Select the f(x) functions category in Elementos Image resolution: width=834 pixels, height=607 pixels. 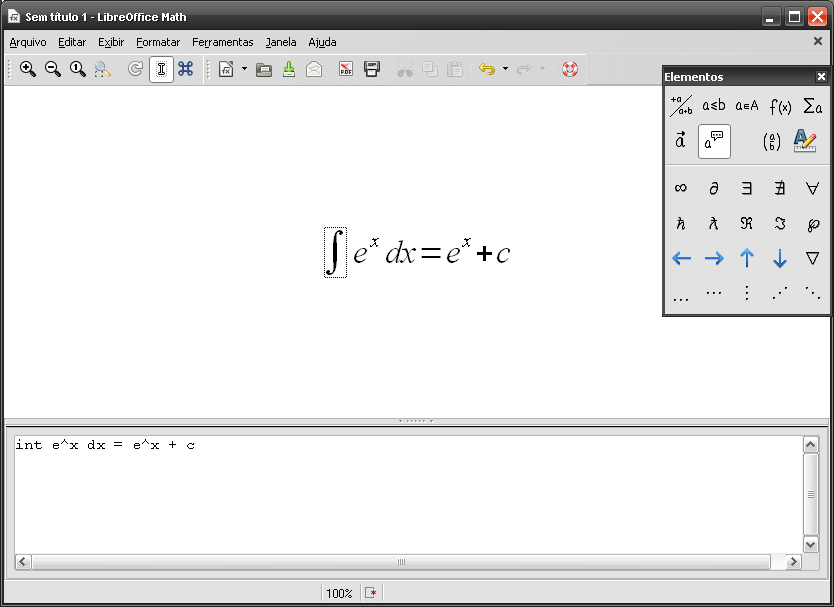coord(779,106)
